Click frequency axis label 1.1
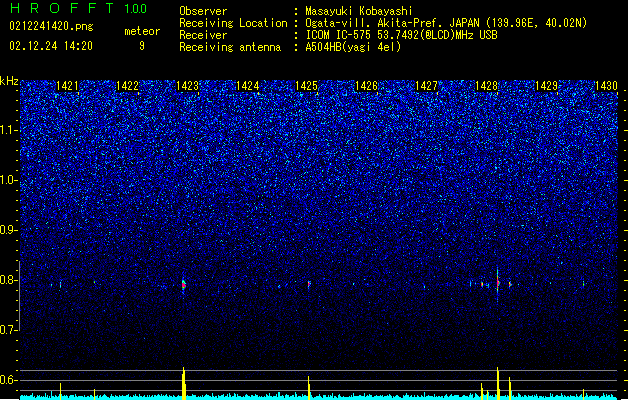The width and height of the screenshot is (629, 400). (x=9, y=130)
